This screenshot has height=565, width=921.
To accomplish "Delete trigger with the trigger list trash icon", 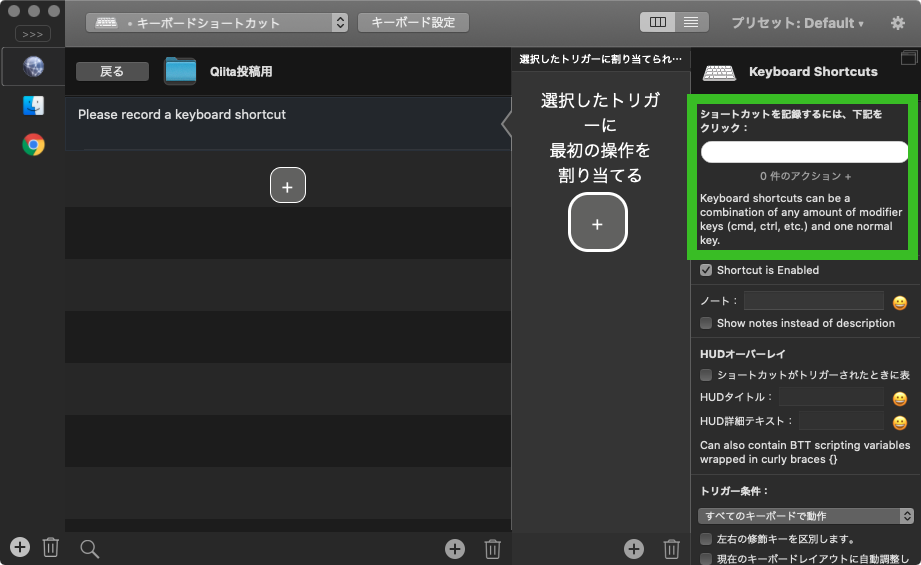I will [492, 549].
